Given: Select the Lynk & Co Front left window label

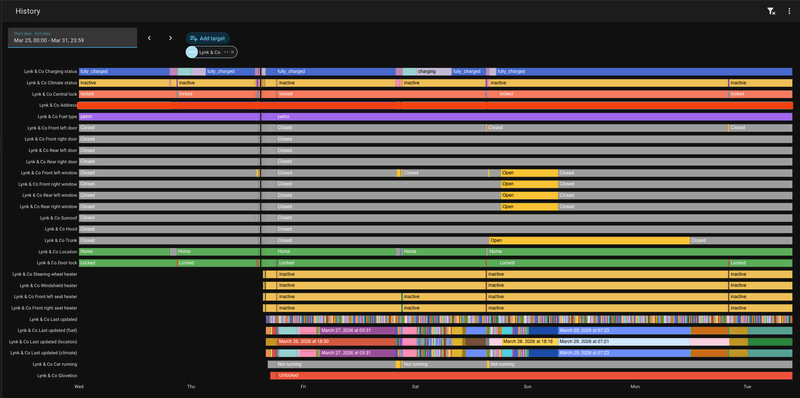Looking at the screenshot, I should [49, 173].
